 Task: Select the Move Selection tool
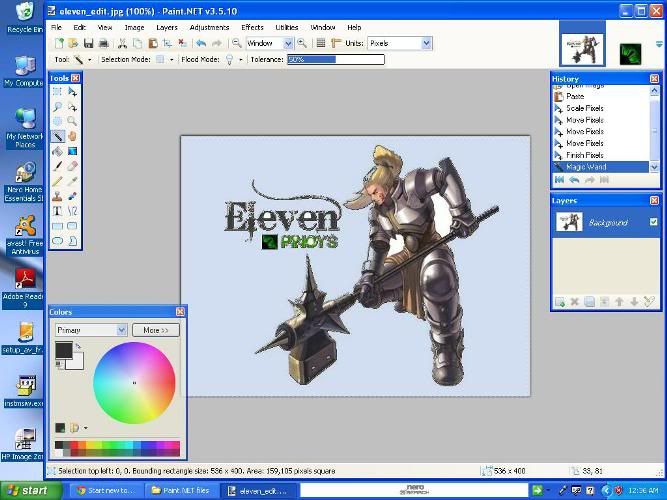point(72,106)
